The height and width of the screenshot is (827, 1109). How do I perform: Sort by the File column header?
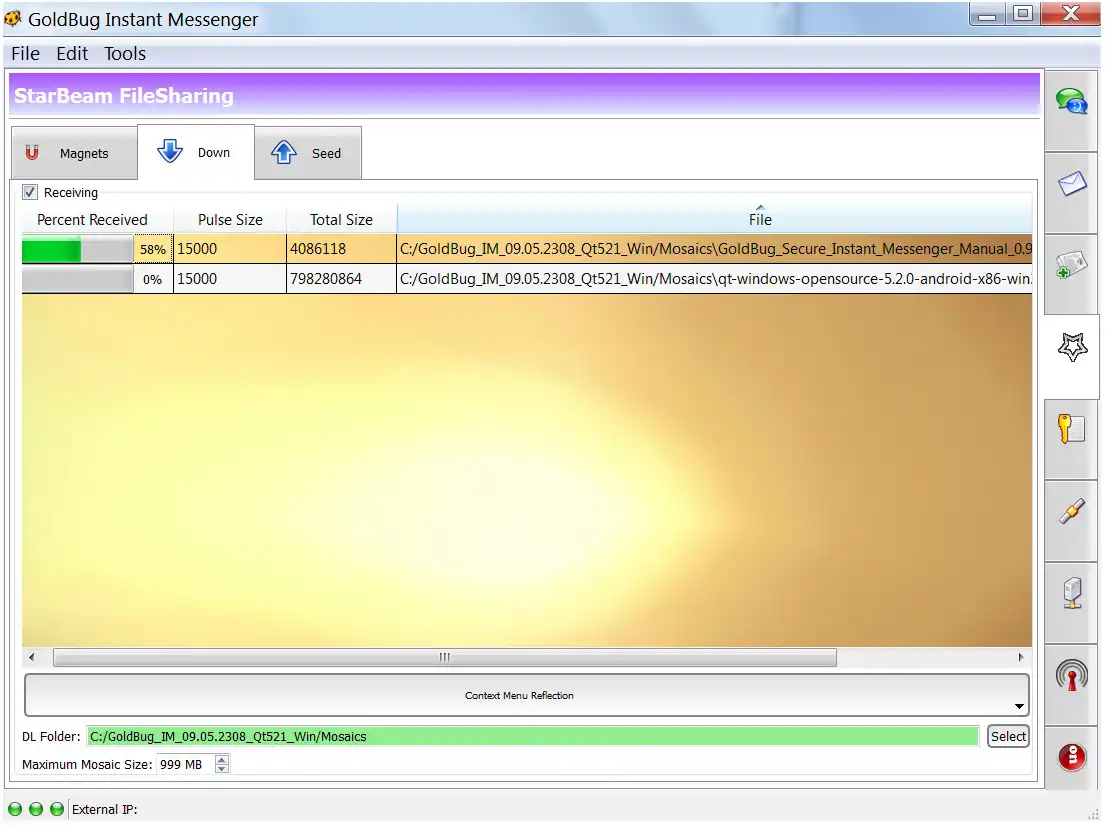(x=714, y=219)
